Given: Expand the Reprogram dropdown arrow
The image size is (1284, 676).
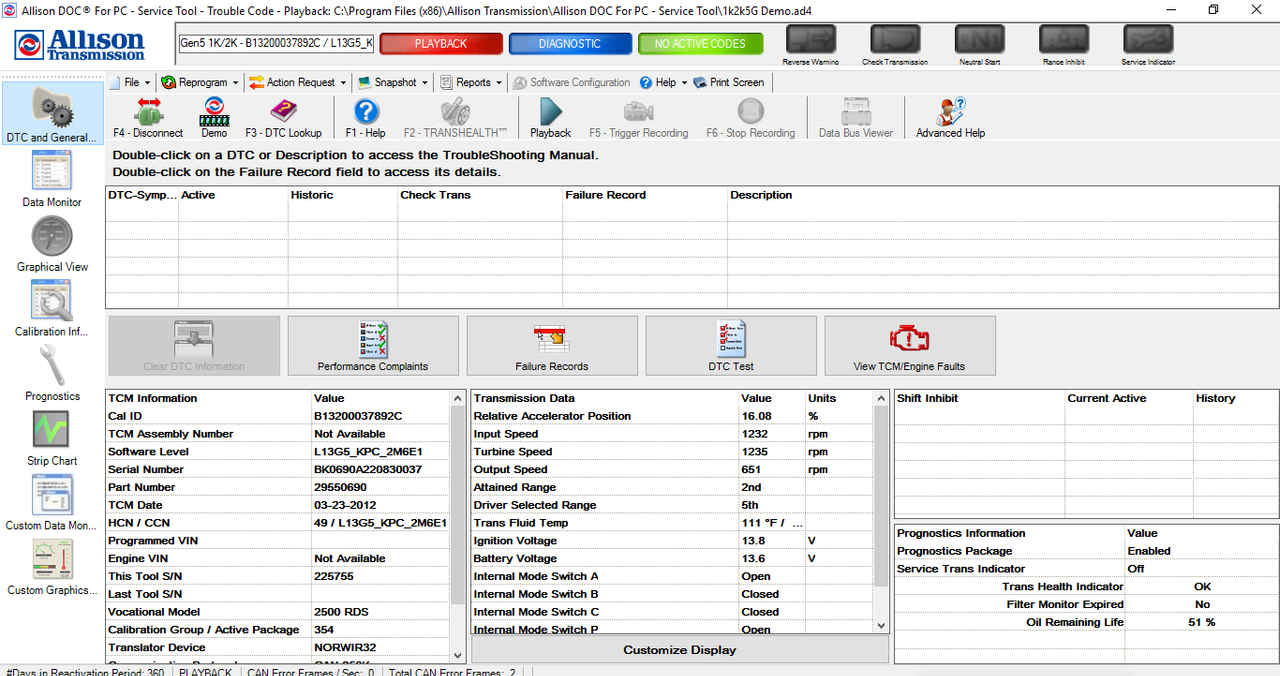Looking at the screenshot, I should (234, 82).
